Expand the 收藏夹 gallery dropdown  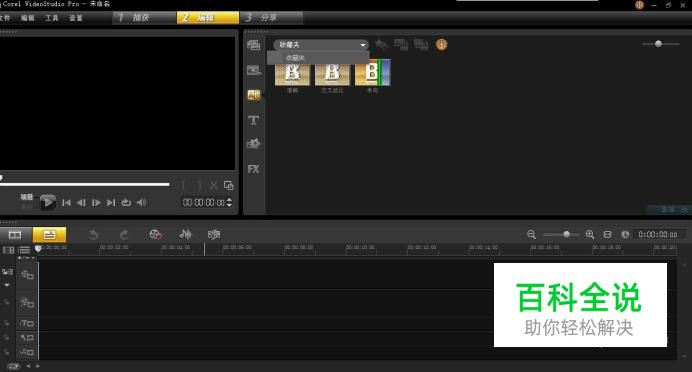pyautogui.click(x=321, y=45)
